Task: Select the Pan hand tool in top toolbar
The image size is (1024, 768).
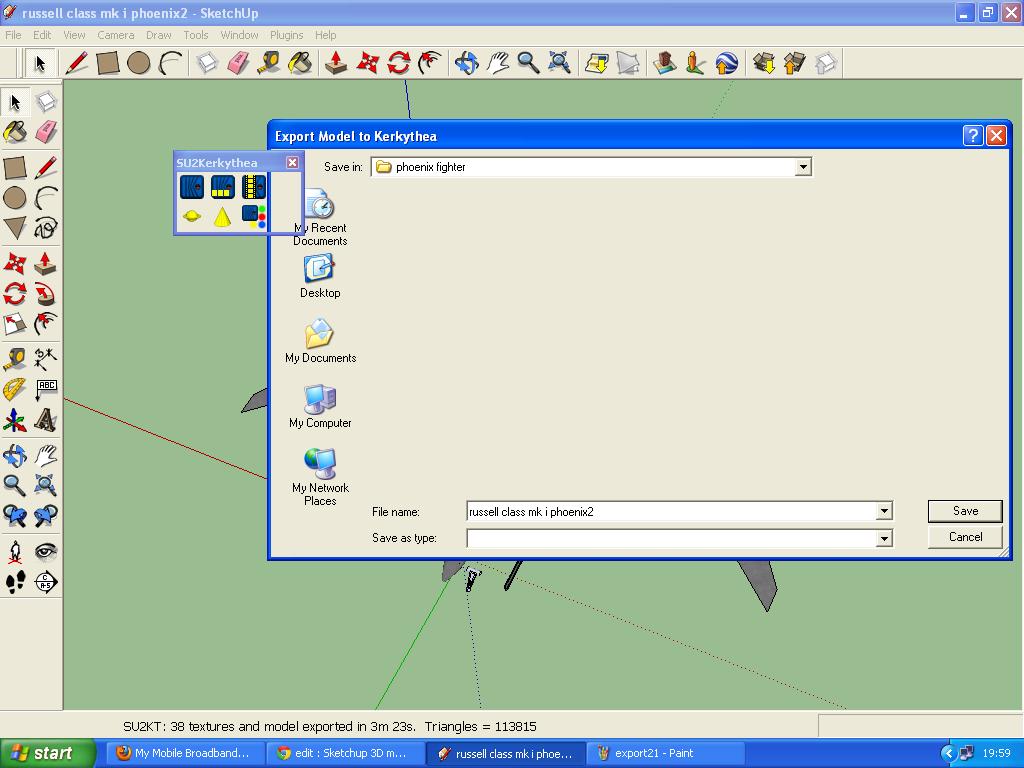Action: coord(498,63)
